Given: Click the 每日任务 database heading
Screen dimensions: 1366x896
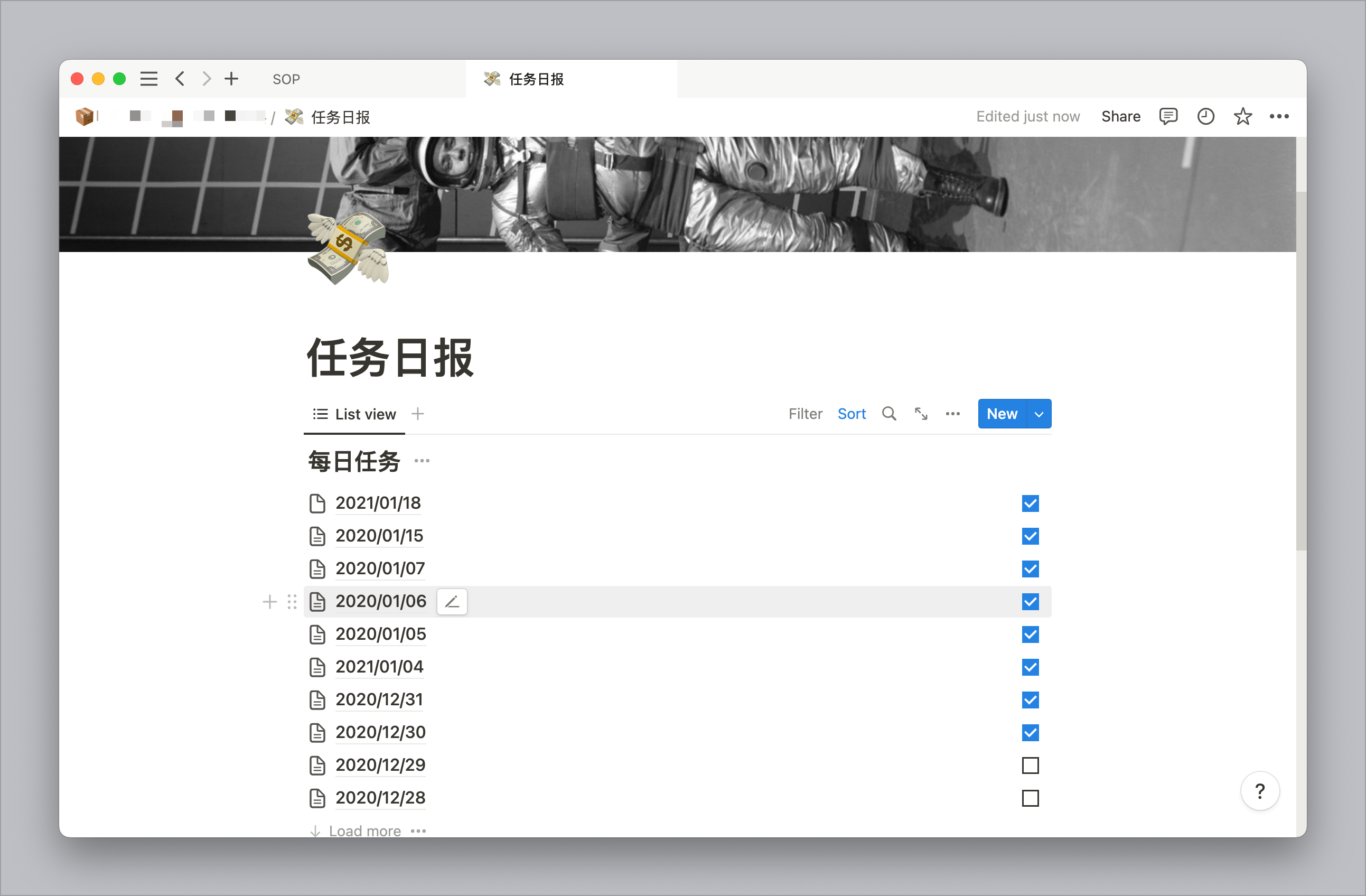Looking at the screenshot, I should tap(354, 462).
